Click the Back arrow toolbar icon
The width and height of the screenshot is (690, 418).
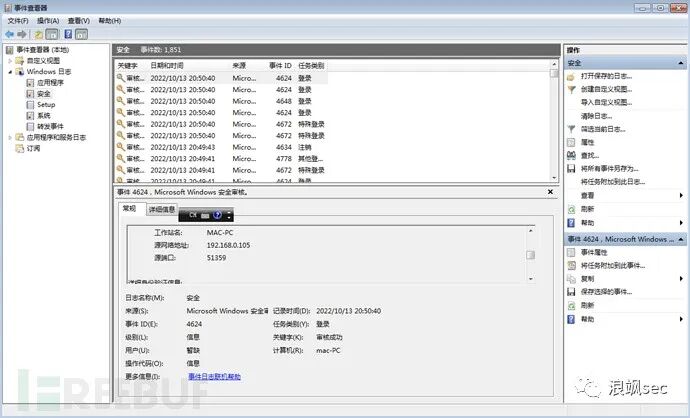[9, 34]
